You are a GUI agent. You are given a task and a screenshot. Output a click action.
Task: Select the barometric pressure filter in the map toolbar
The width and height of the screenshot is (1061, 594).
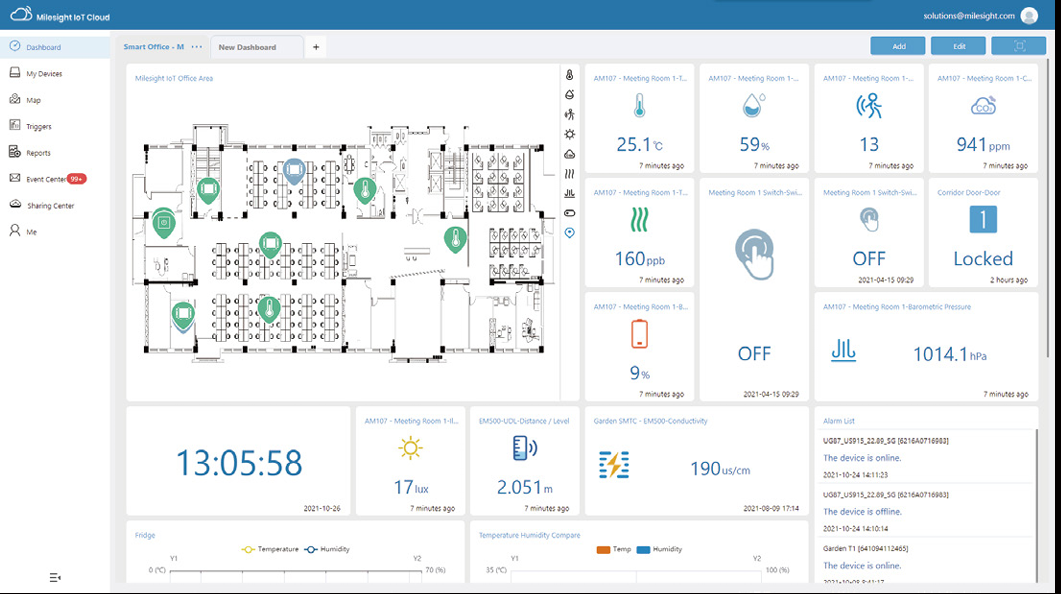pos(570,193)
